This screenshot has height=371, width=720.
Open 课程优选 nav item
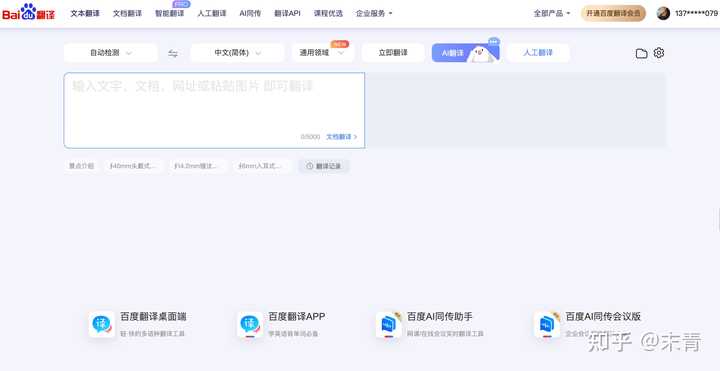pyautogui.click(x=328, y=13)
